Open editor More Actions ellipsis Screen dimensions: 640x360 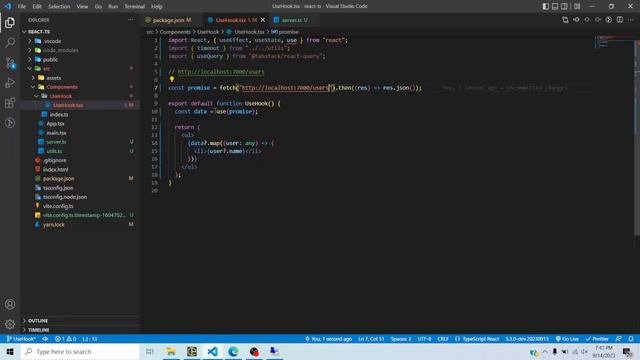pos(631,20)
